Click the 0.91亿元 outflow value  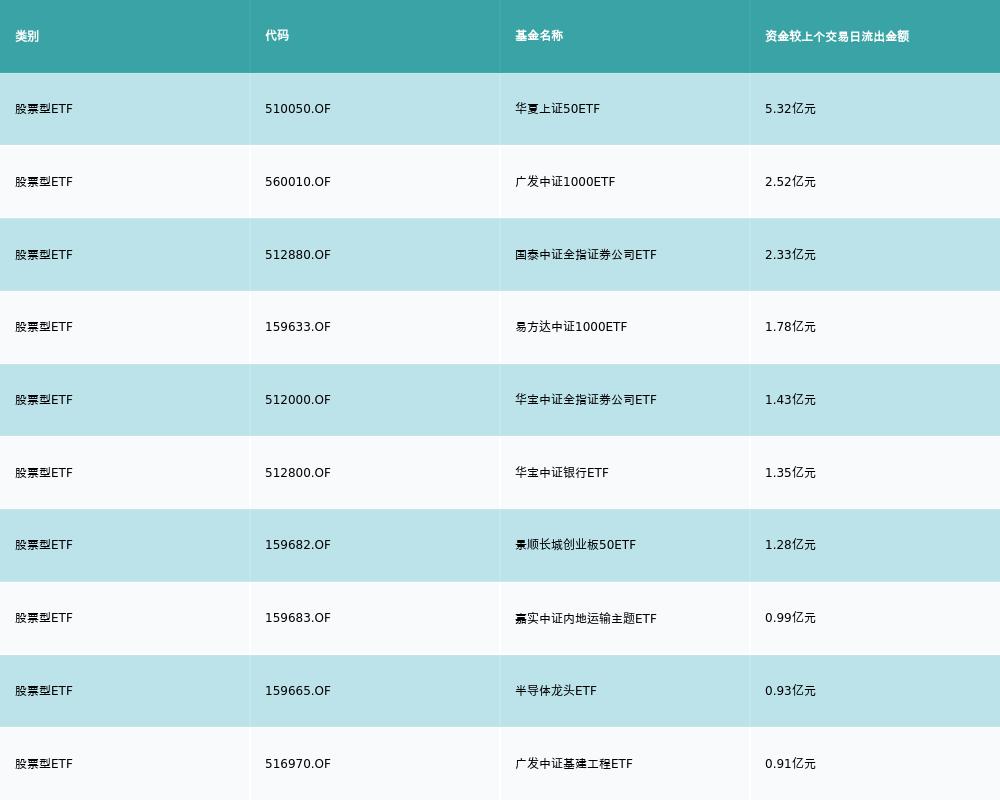(x=790, y=764)
